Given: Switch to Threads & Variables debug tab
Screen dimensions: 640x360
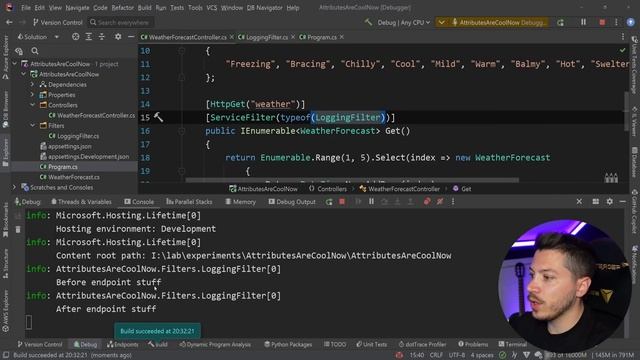Looking at the screenshot, I should tap(81, 202).
